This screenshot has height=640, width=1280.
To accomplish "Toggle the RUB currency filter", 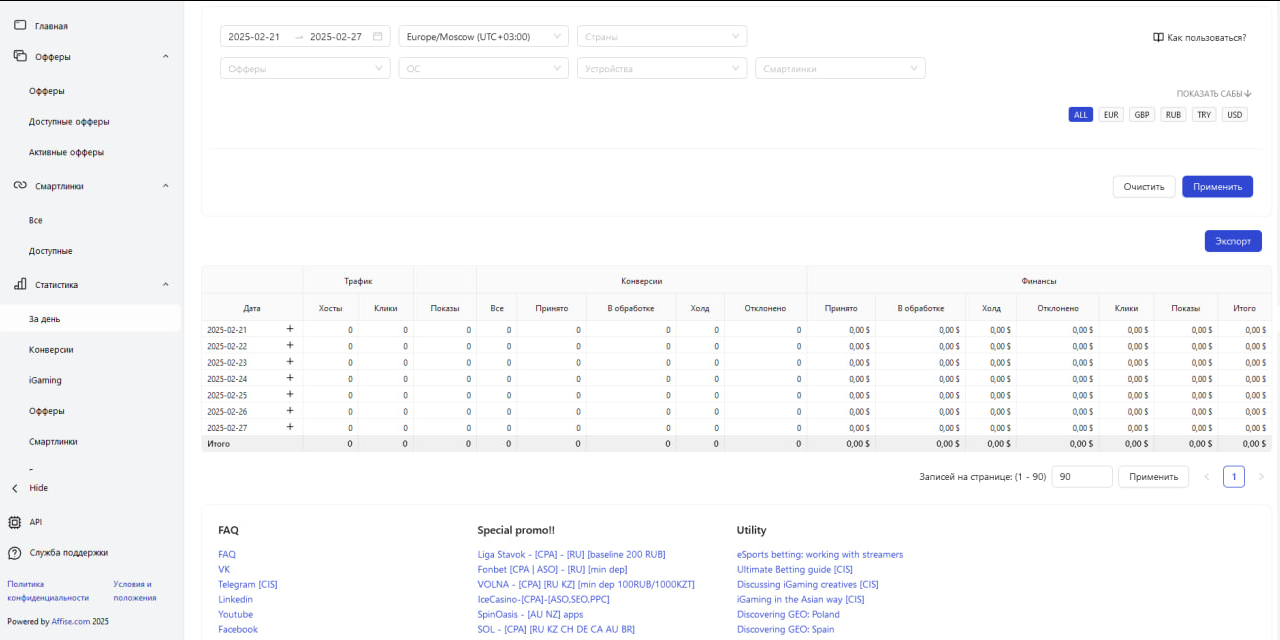I will 1173,115.
